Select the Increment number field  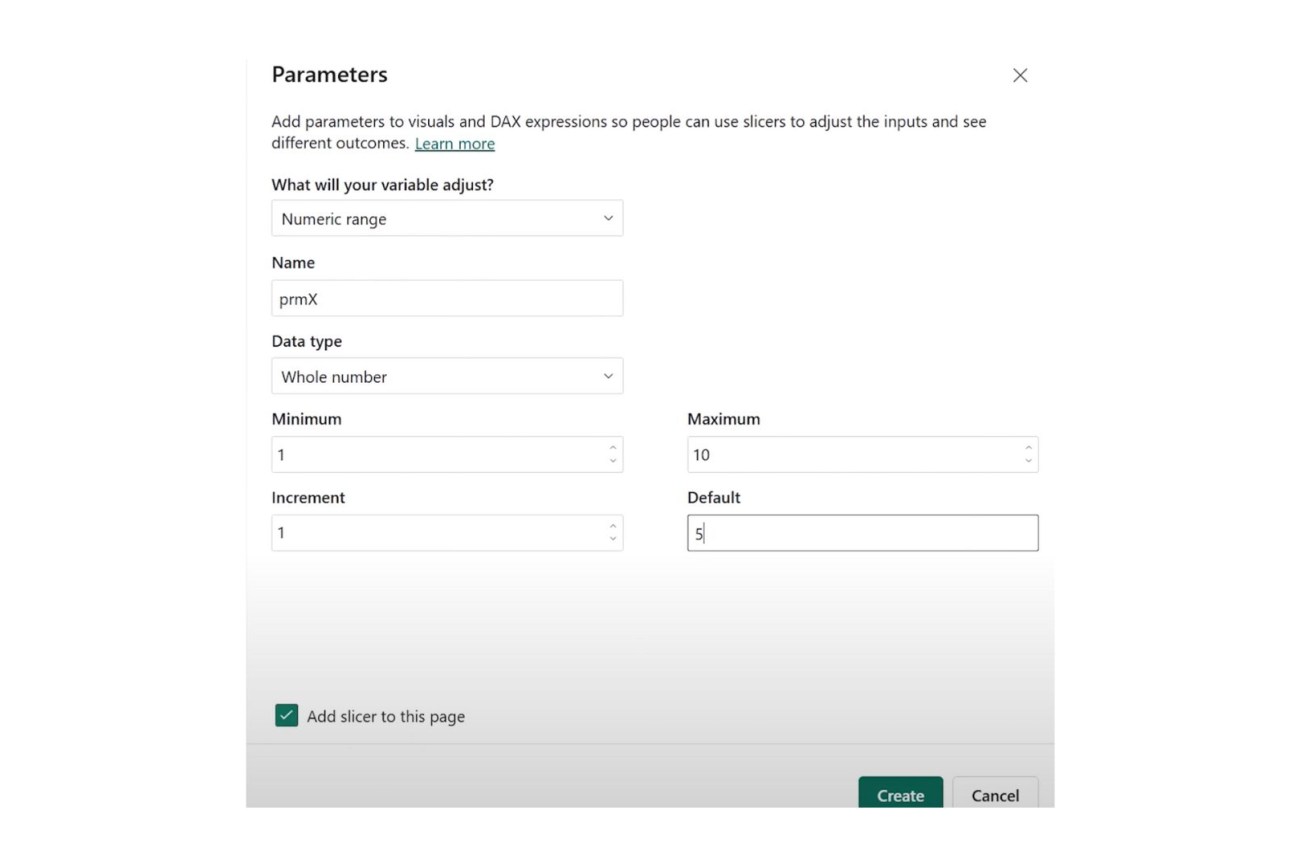click(436, 533)
